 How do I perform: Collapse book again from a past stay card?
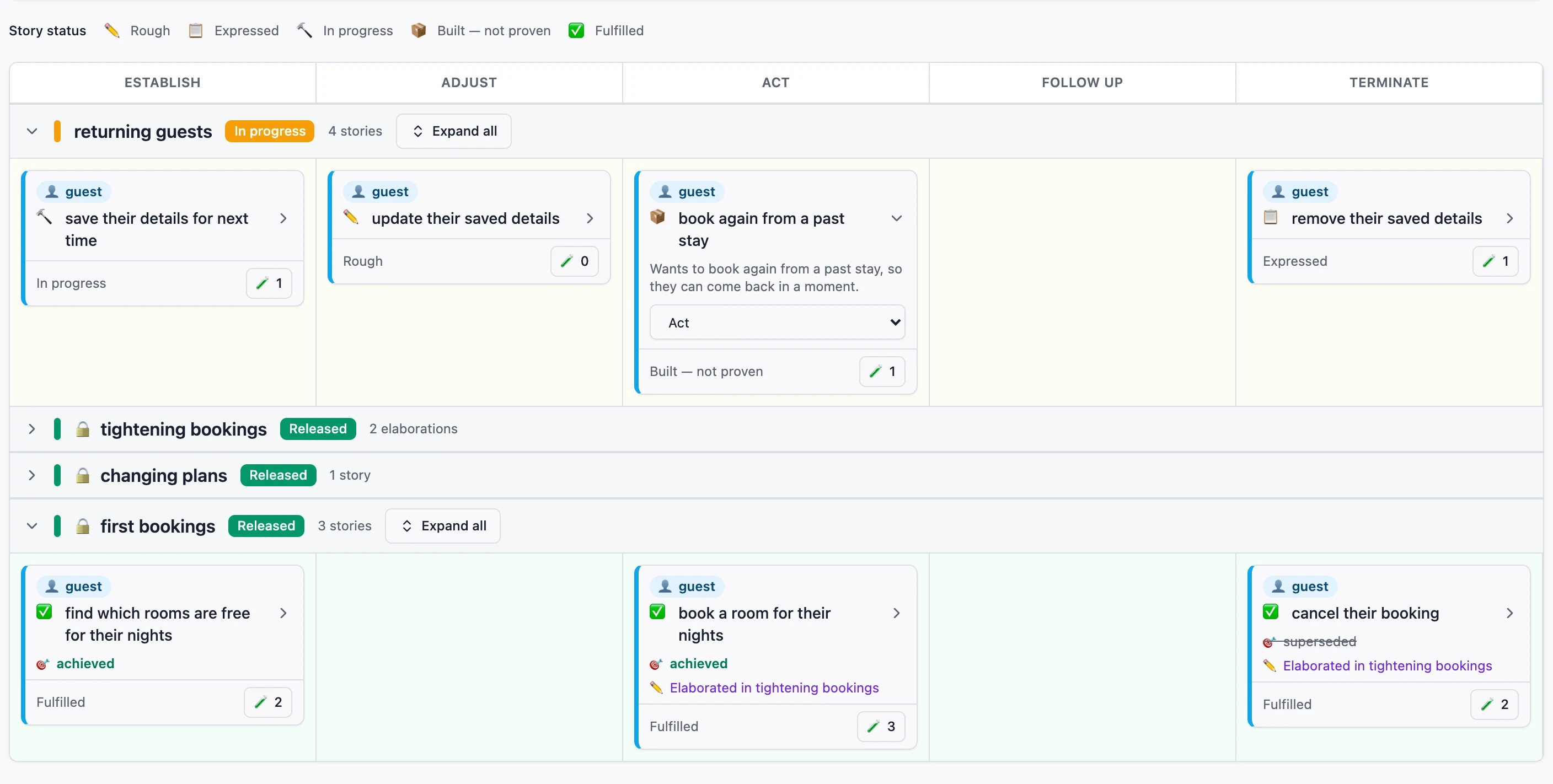[x=897, y=218]
